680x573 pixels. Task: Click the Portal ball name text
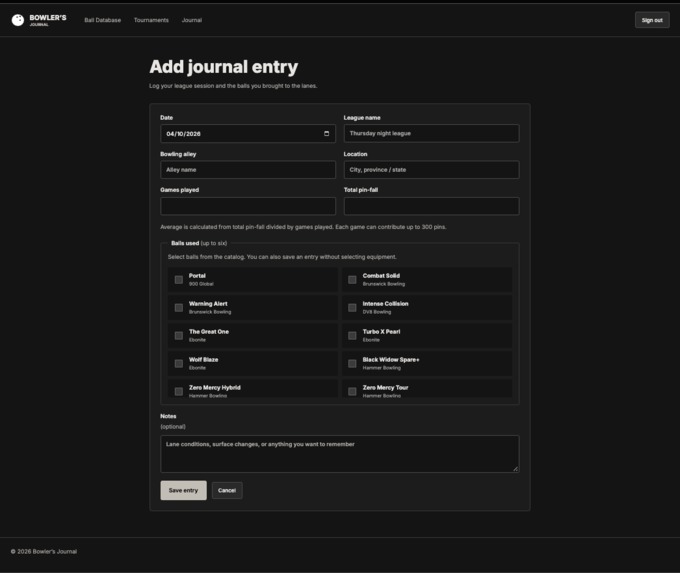coord(197,276)
